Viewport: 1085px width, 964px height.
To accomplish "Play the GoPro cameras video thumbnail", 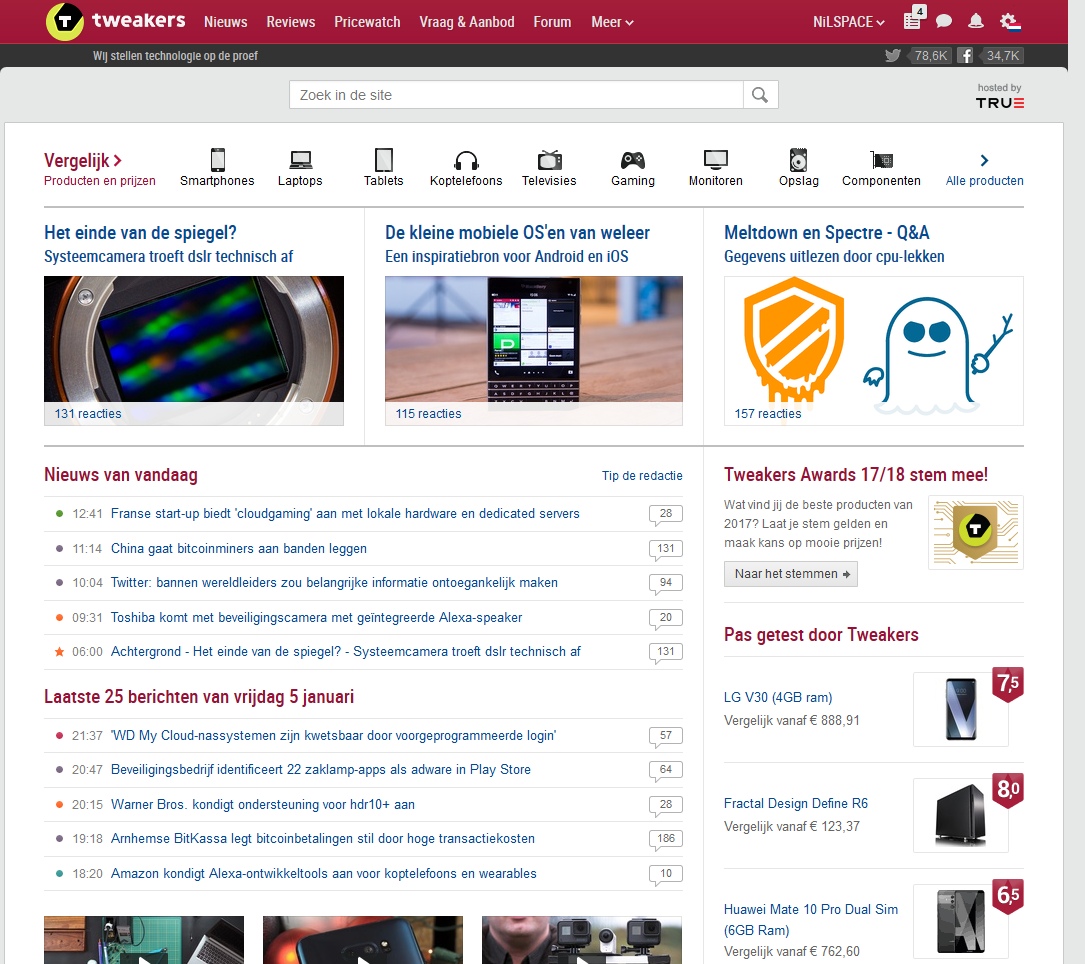I will click(582, 940).
